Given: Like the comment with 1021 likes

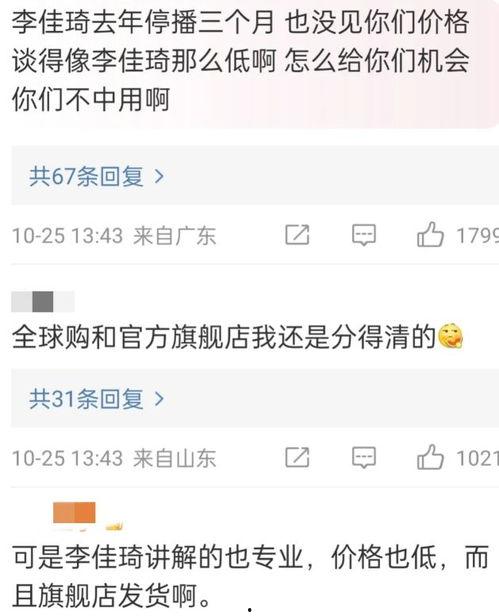Looking at the screenshot, I should tap(430, 457).
